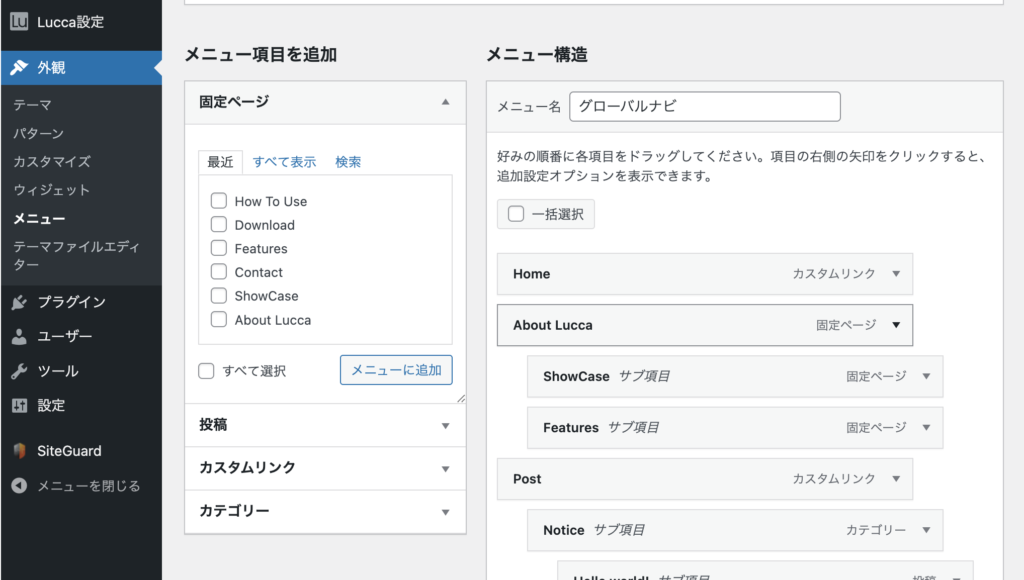
Task: Click the 設定 sliders icon
Action: point(19,405)
